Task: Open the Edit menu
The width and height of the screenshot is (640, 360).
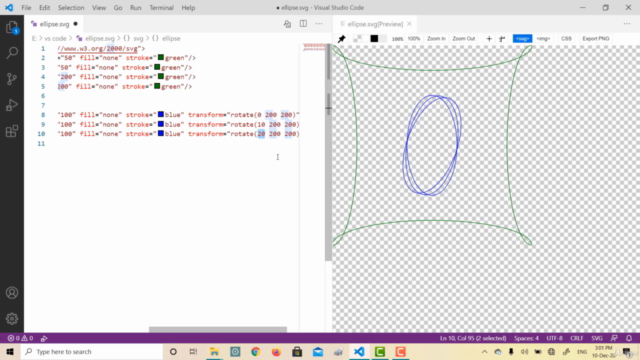Action: click(44, 7)
